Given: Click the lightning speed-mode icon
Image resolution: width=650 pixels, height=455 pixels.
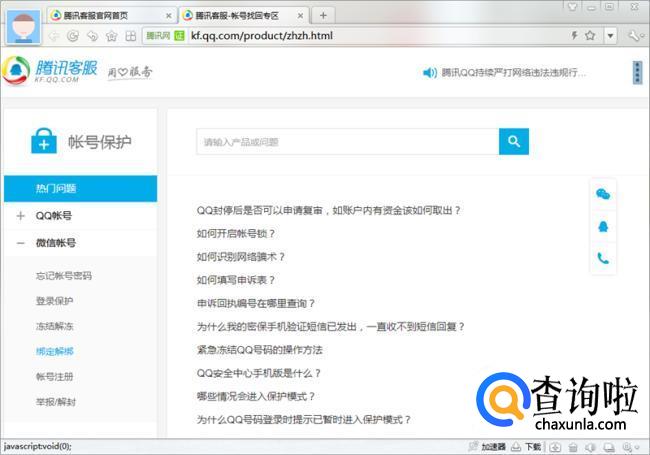Looking at the screenshot, I should coord(575,35).
